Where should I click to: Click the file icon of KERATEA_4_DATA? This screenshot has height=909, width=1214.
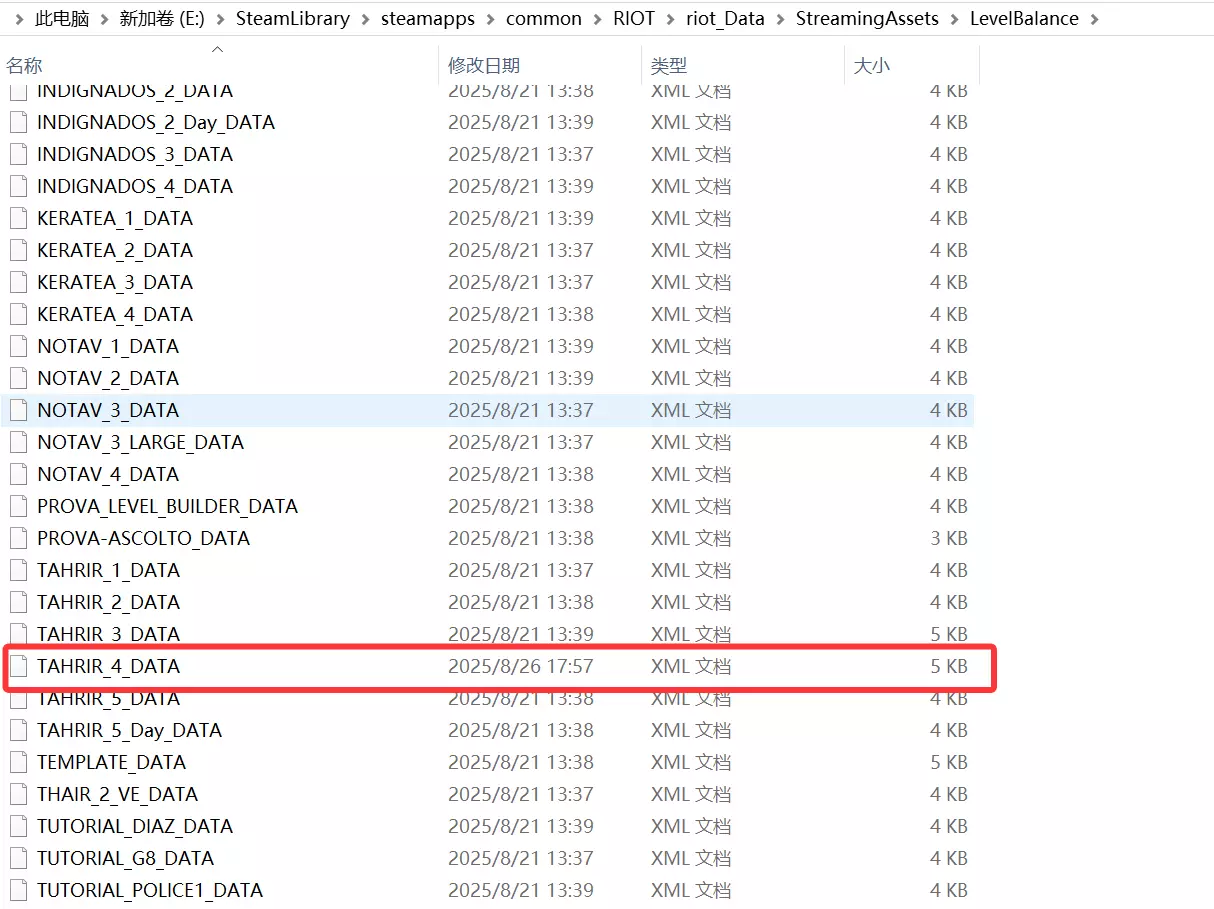(18, 314)
